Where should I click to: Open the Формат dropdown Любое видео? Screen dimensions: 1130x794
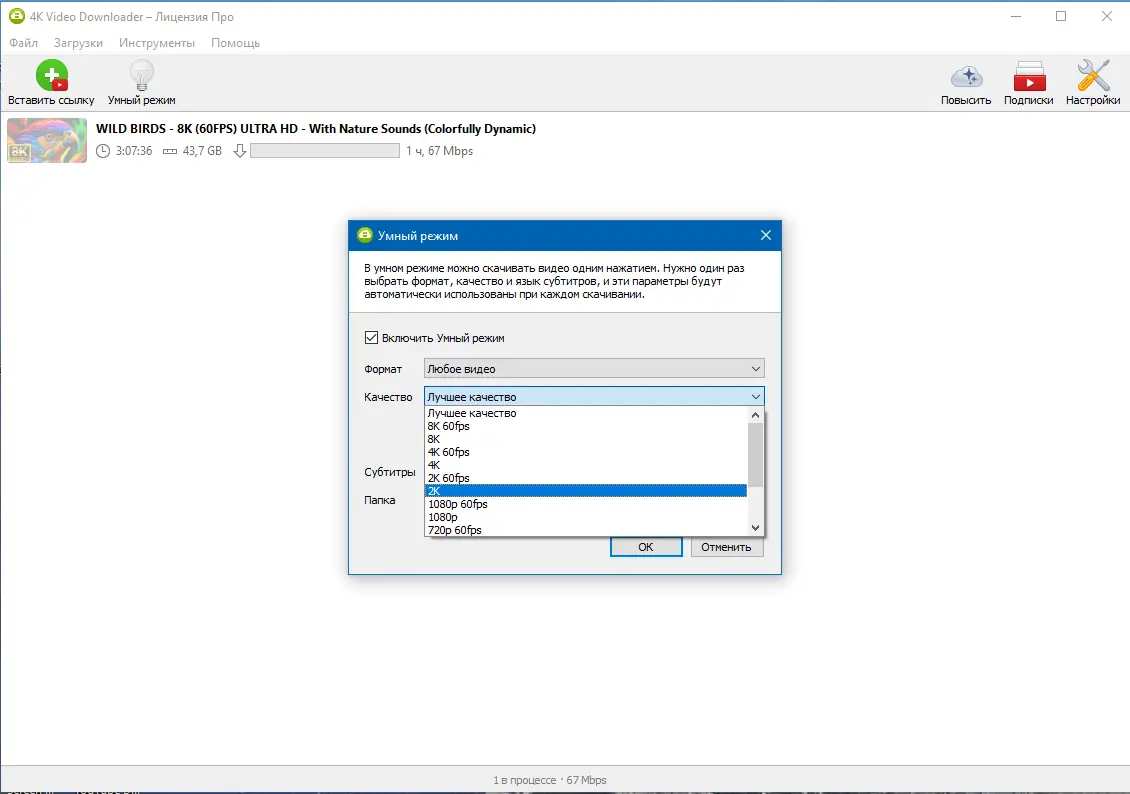point(594,368)
